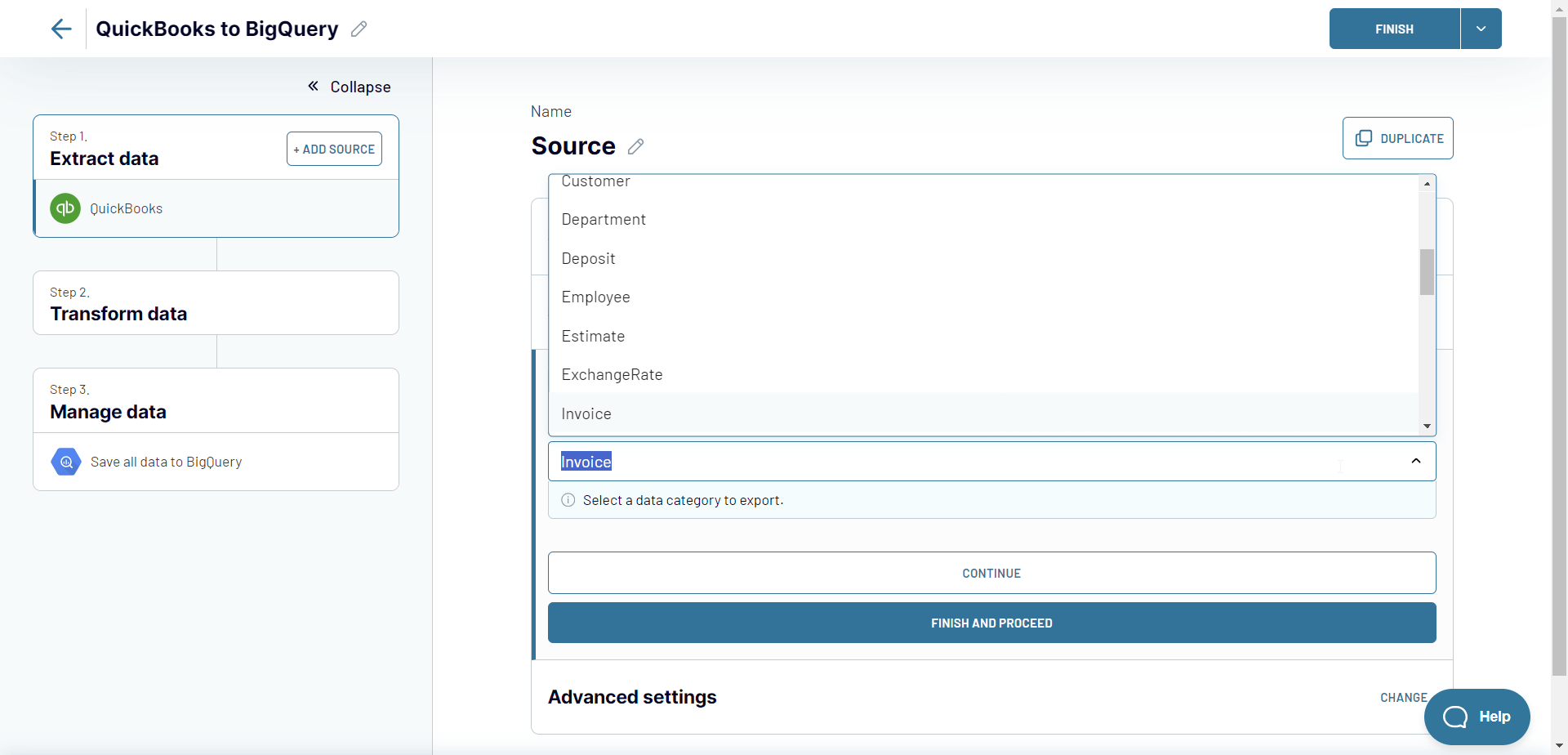Open Step 2 Transform data

(x=216, y=303)
